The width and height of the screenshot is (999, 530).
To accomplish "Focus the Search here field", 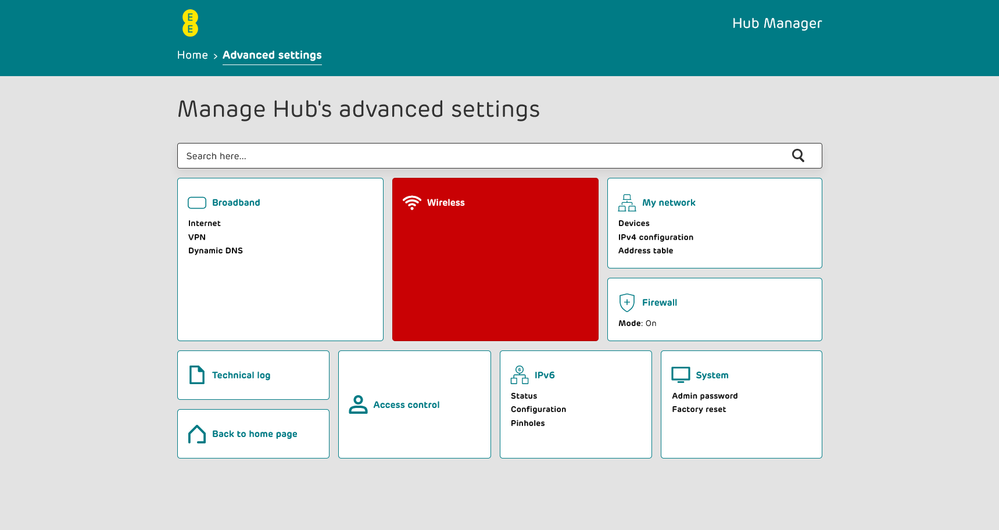I will [500, 155].
